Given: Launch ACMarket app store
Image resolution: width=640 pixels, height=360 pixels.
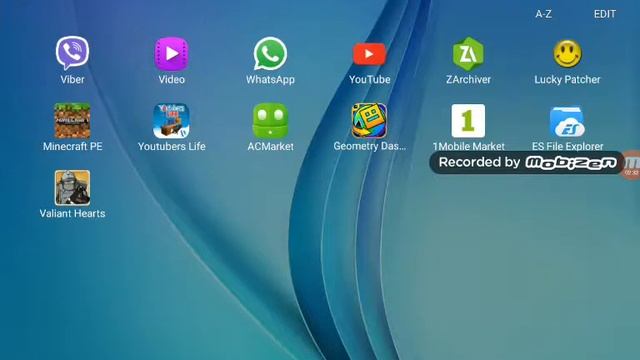Looking at the screenshot, I should pyautogui.click(x=270, y=120).
